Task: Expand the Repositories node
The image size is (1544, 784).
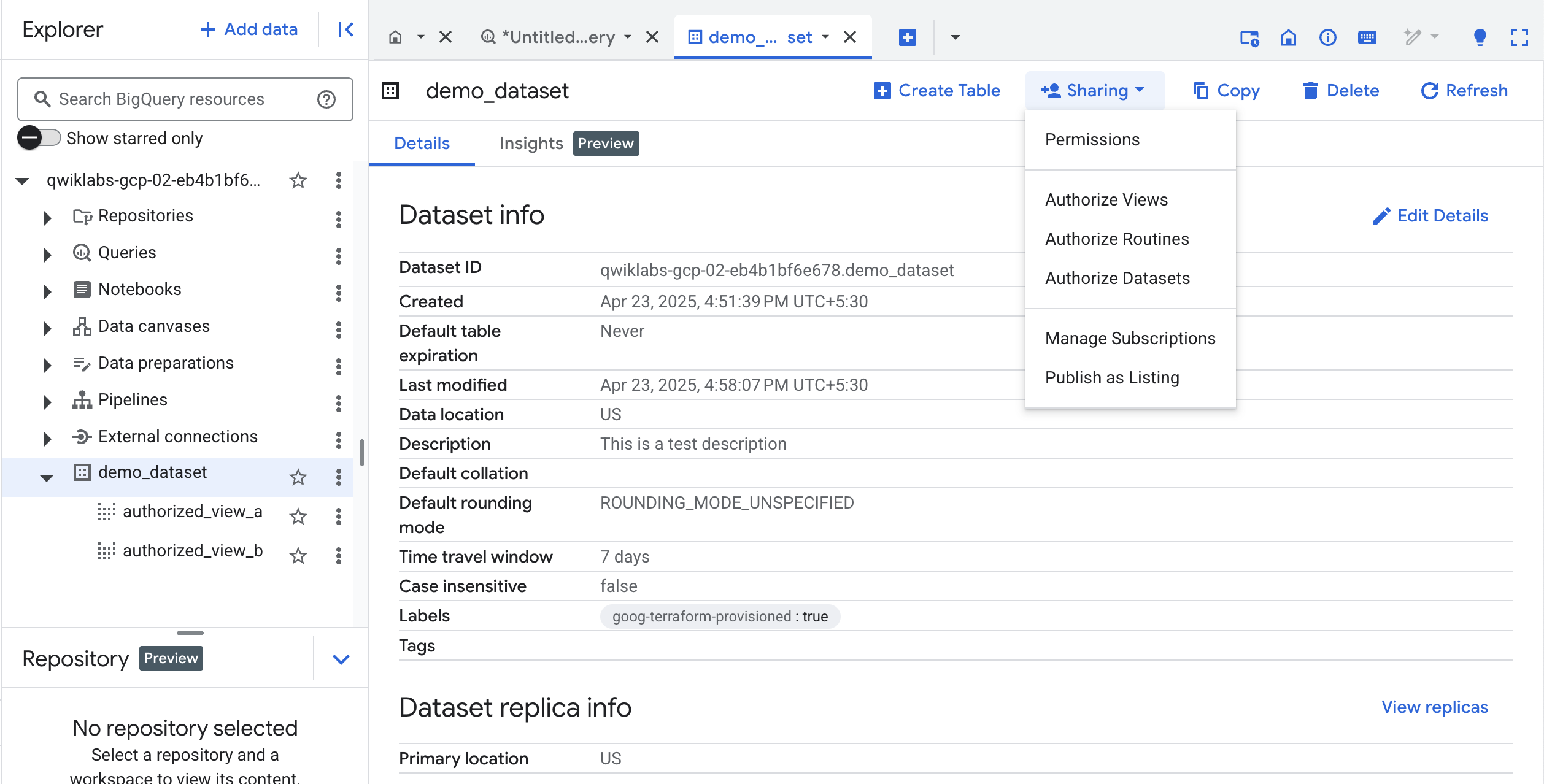Action: pos(47,218)
